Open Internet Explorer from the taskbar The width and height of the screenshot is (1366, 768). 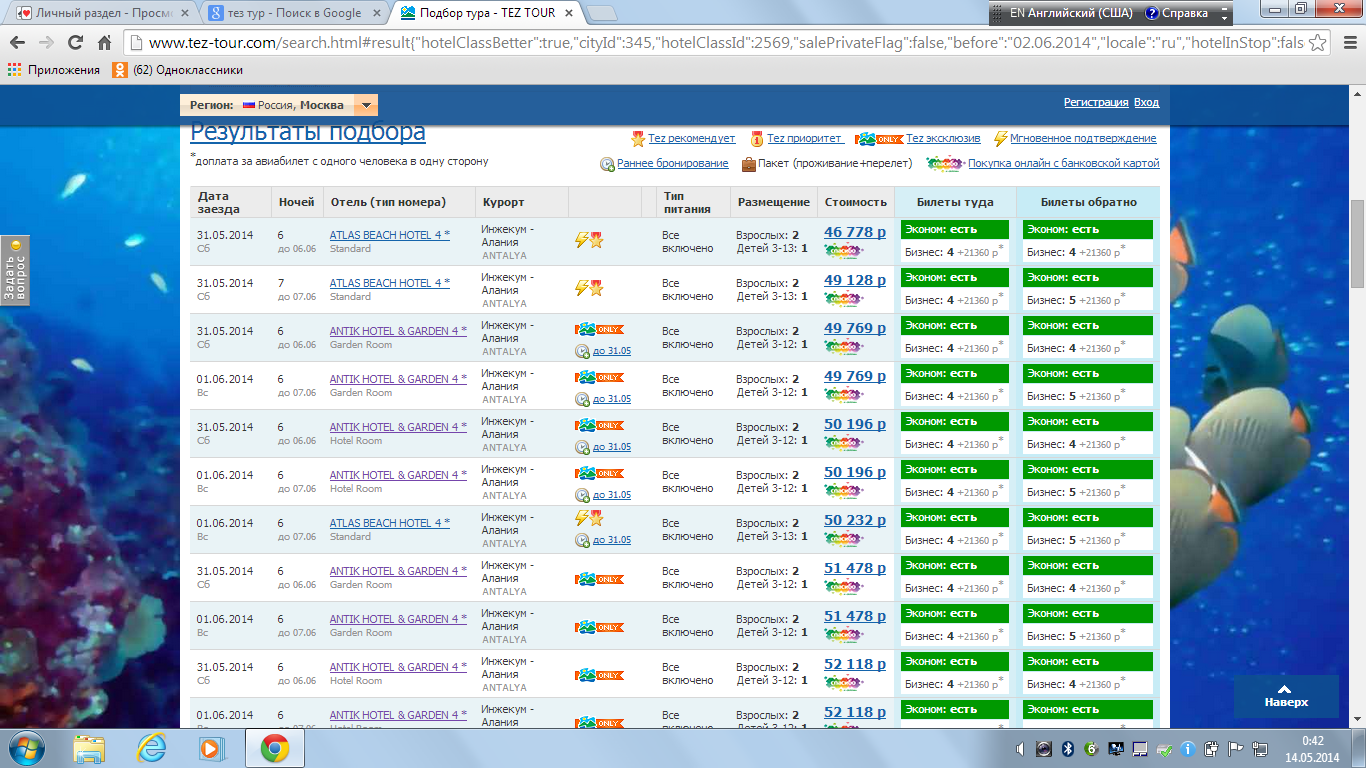click(151, 748)
